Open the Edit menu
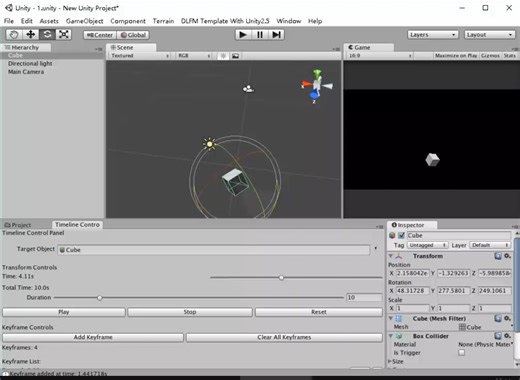 point(27,21)
